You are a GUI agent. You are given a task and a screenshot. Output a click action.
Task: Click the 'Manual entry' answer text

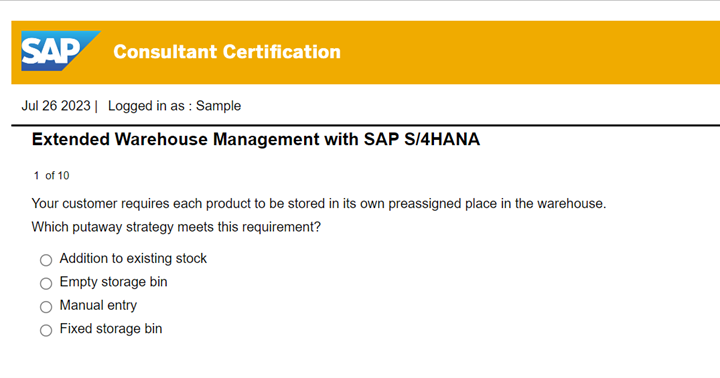(x=98, y=305)
